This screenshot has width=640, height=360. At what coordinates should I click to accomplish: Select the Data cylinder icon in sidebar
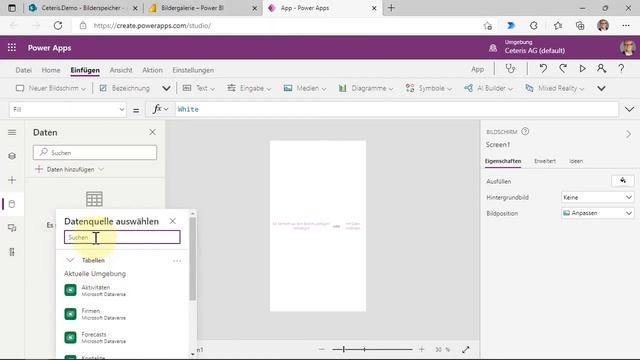pyautogui.click(x=12, y=204)
